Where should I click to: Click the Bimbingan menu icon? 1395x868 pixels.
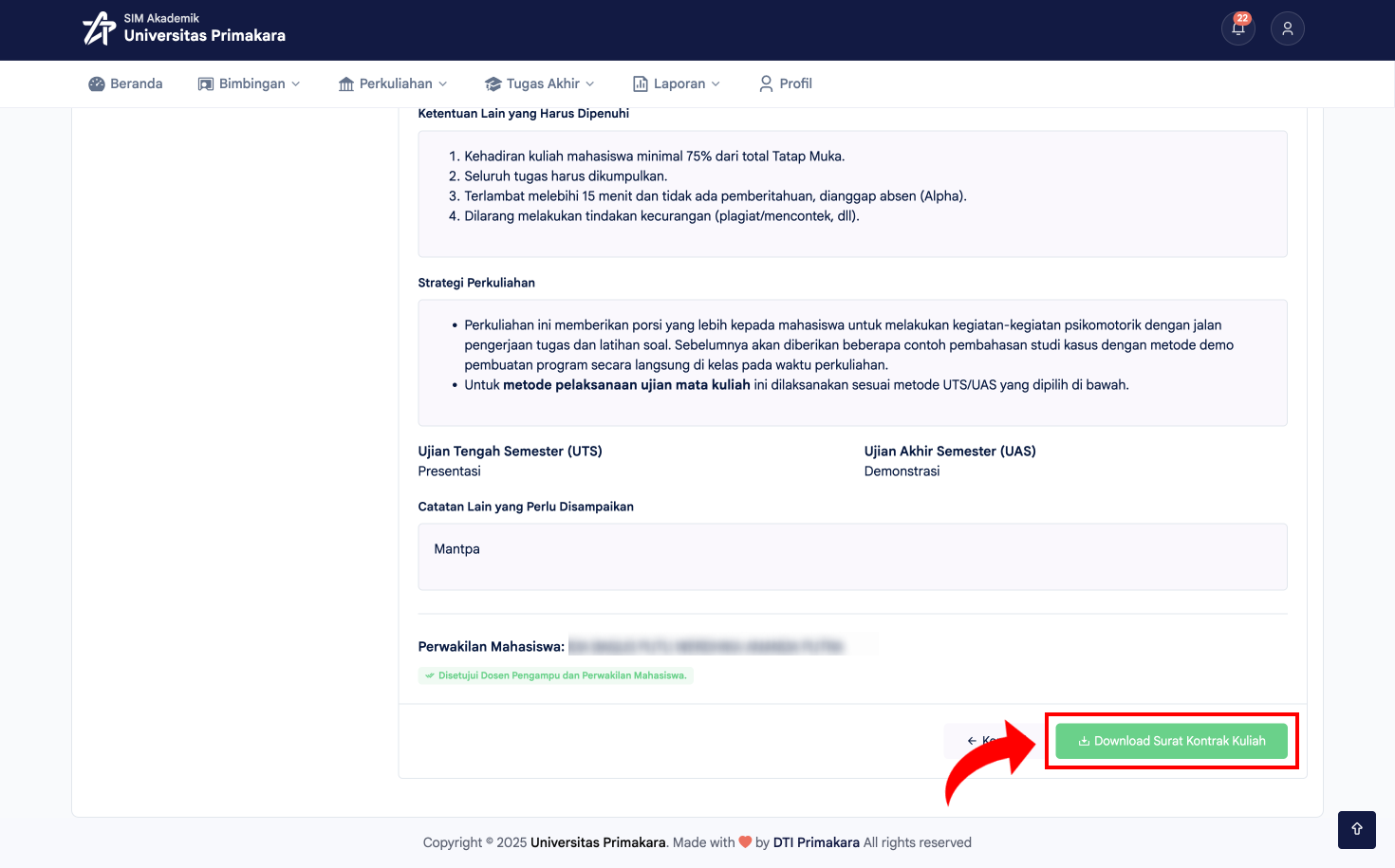tap(206, 83)
